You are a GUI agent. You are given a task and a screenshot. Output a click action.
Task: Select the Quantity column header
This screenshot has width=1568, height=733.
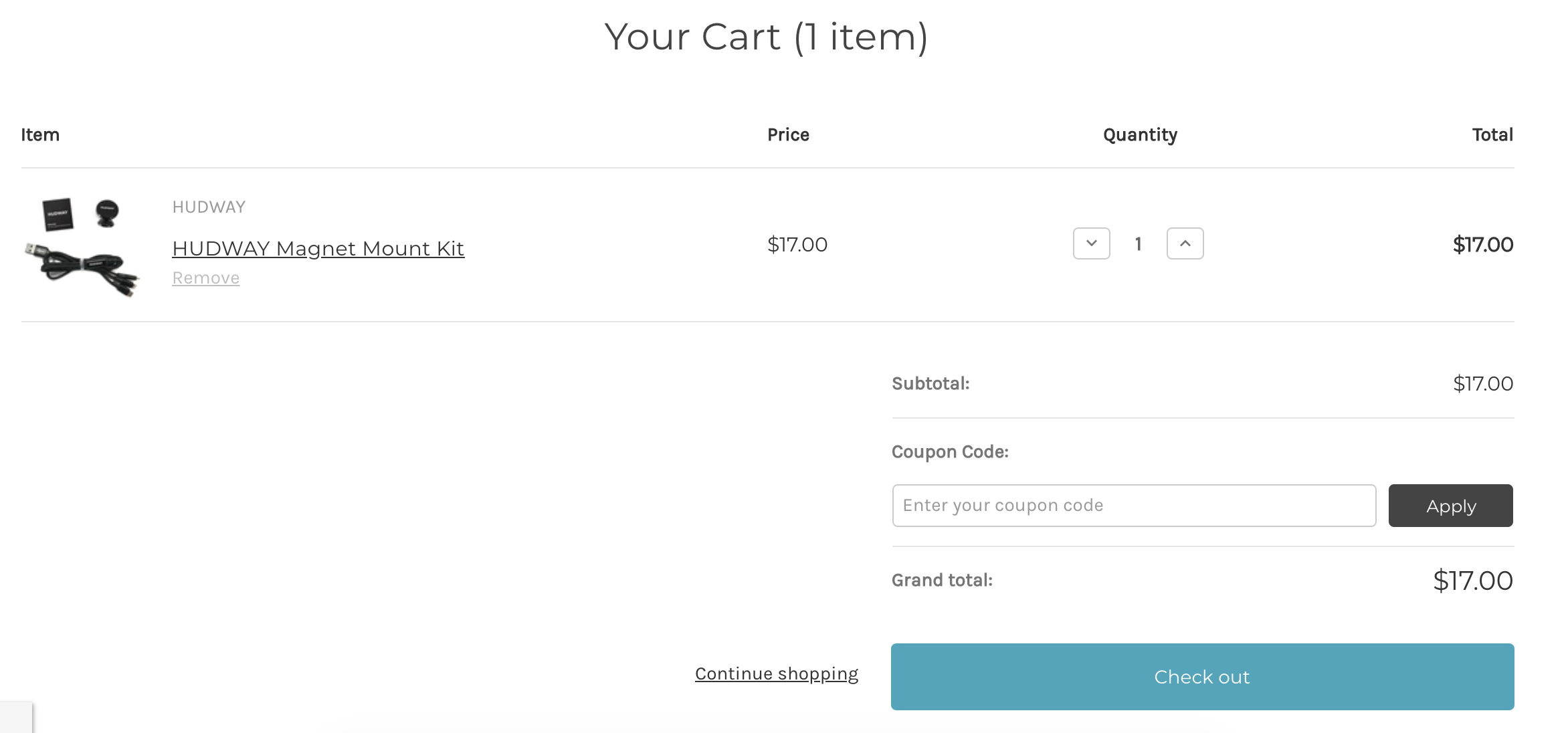click(1140, 135)
